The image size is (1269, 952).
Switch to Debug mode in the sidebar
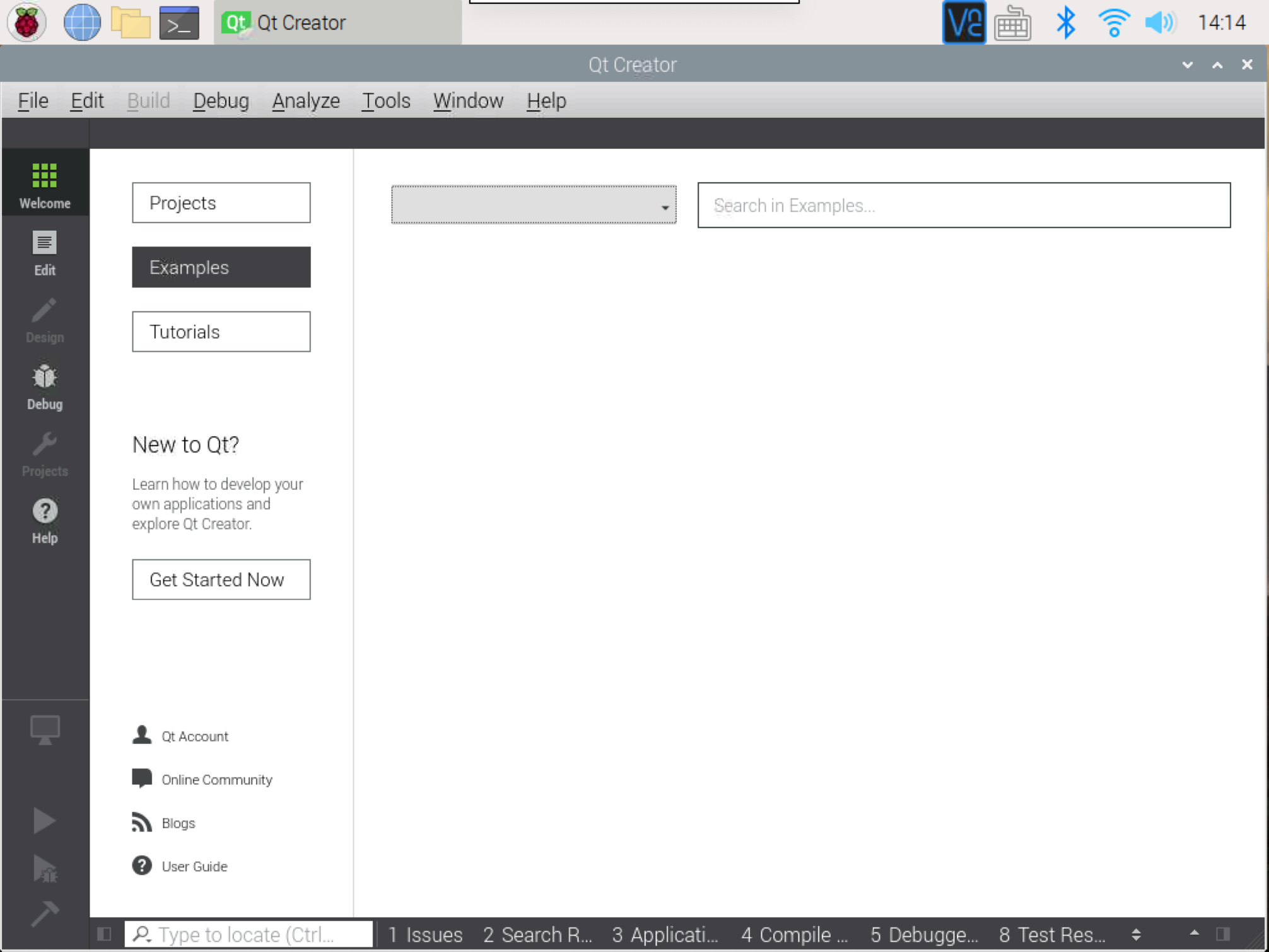[x=44, y=386]
